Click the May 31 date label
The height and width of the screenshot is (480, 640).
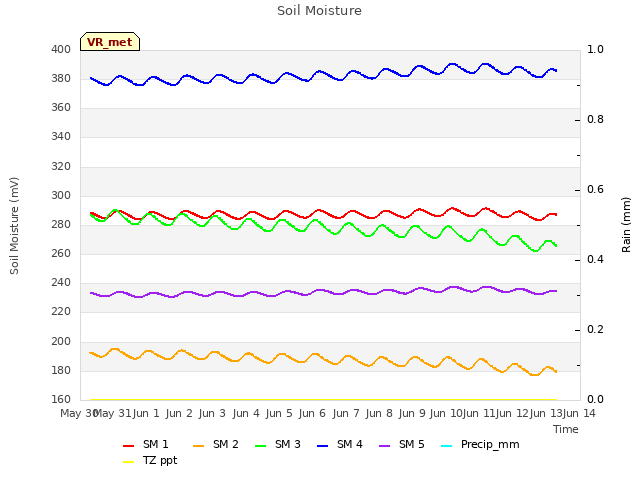[x=113, y=413]
